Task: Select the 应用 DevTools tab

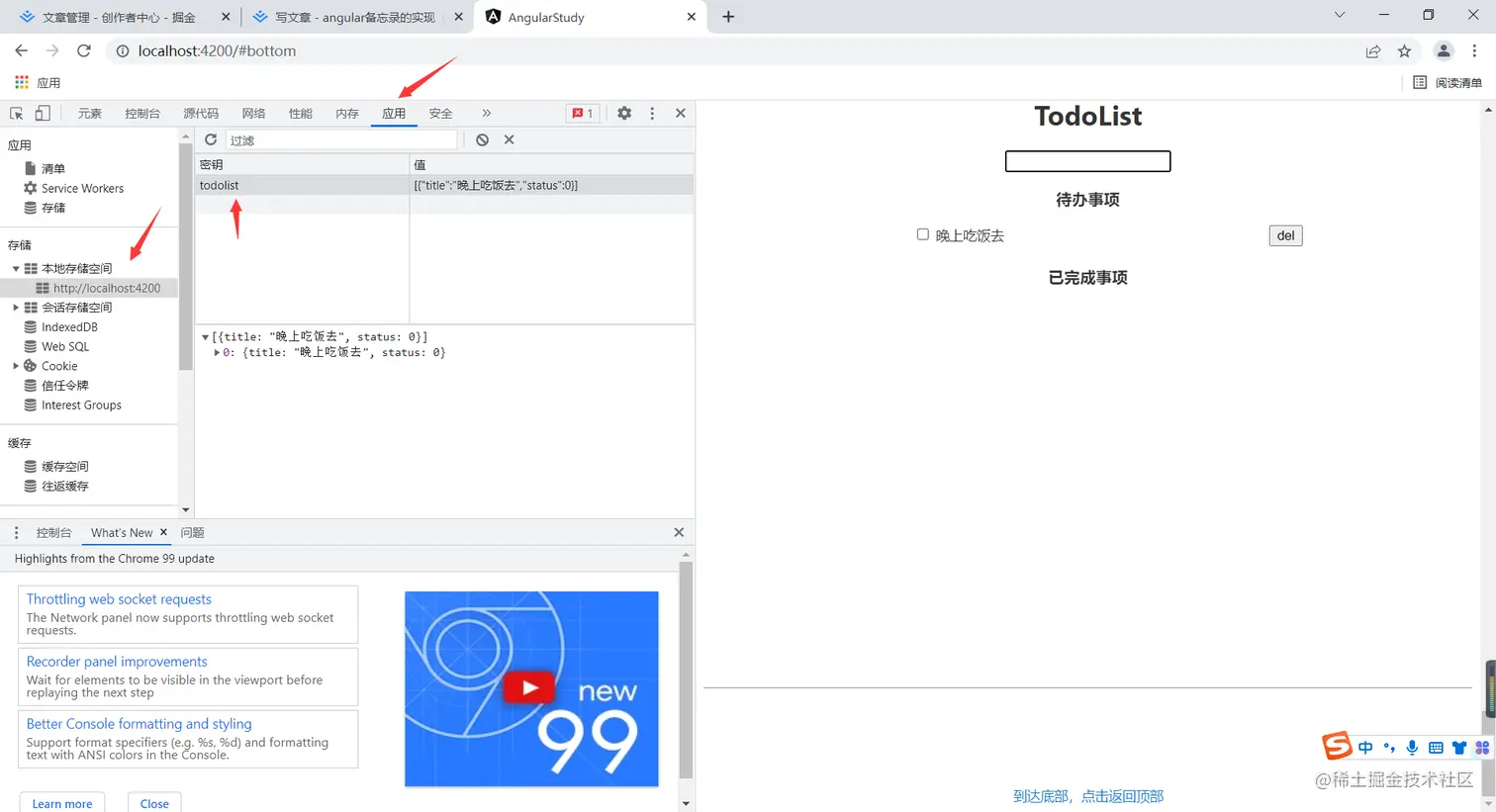Action: [x=394, y=114]
